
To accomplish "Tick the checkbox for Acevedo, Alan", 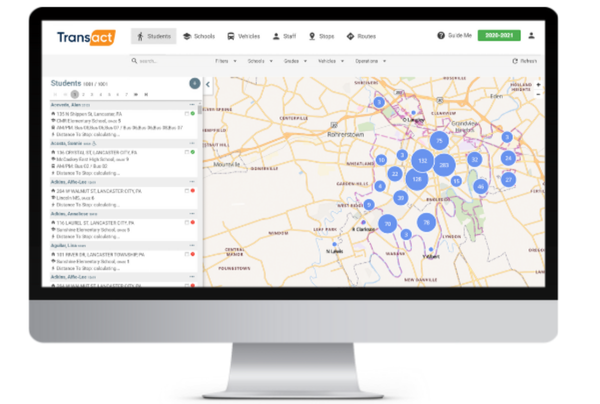I will click(187, 114).
